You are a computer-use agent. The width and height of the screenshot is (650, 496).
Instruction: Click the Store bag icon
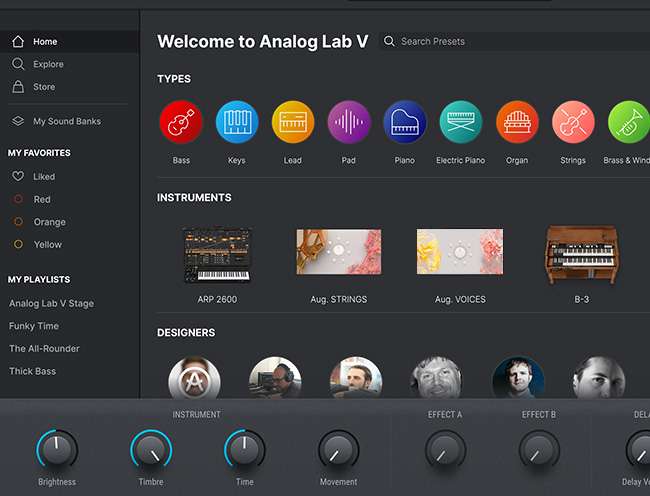(18, 87)
